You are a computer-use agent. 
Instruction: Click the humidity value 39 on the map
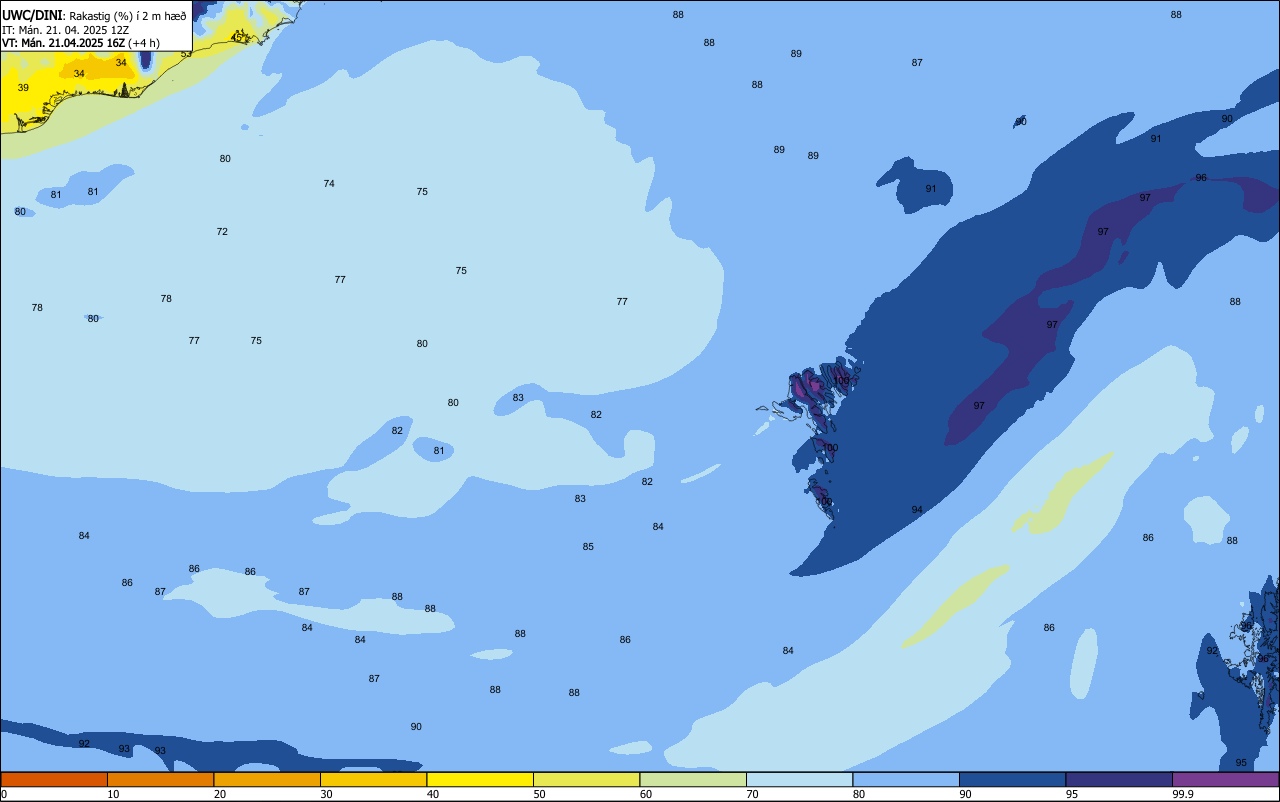pyautogui.click(x=23, y=88)
